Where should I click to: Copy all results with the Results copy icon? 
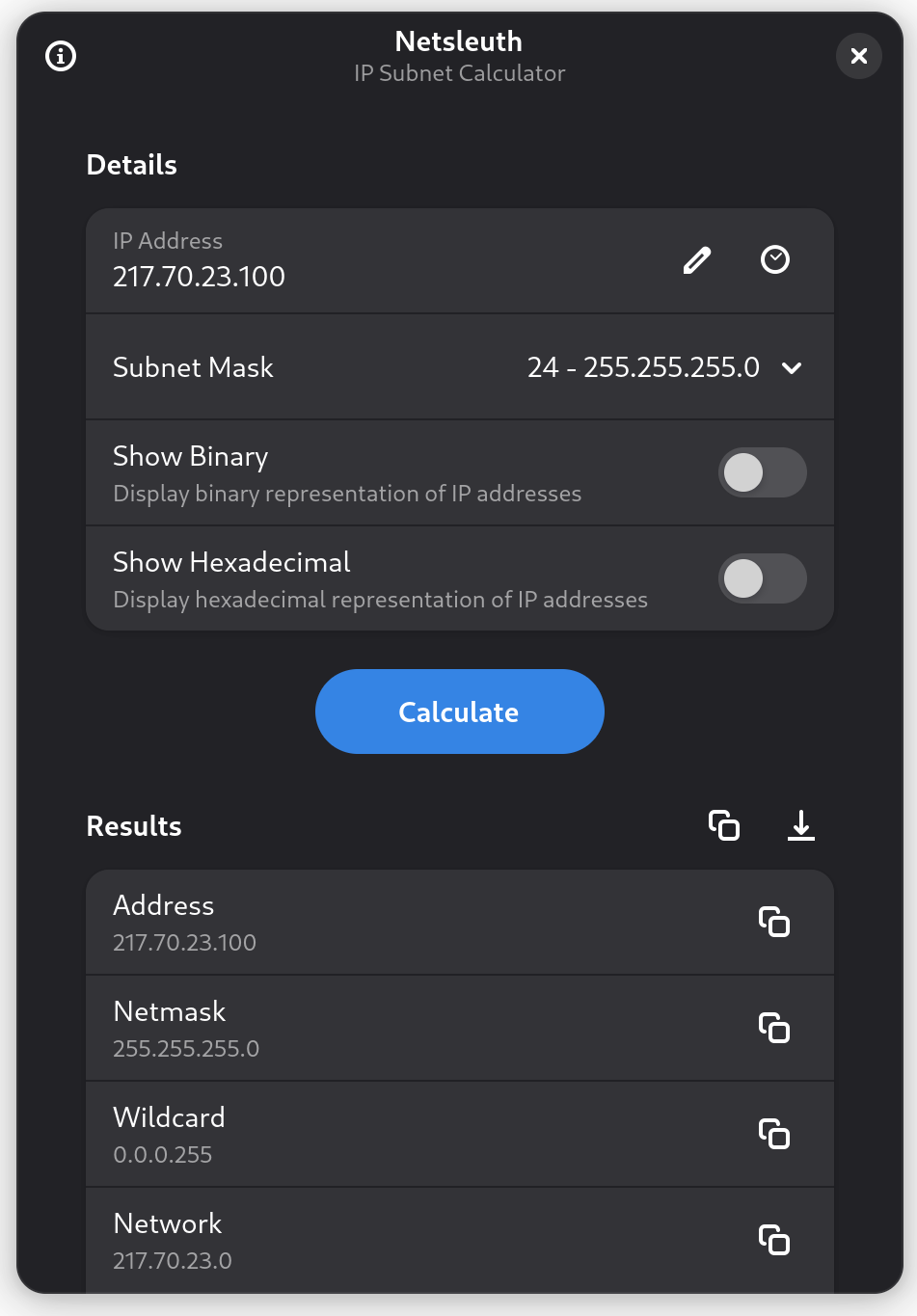[x=724, y=825]
